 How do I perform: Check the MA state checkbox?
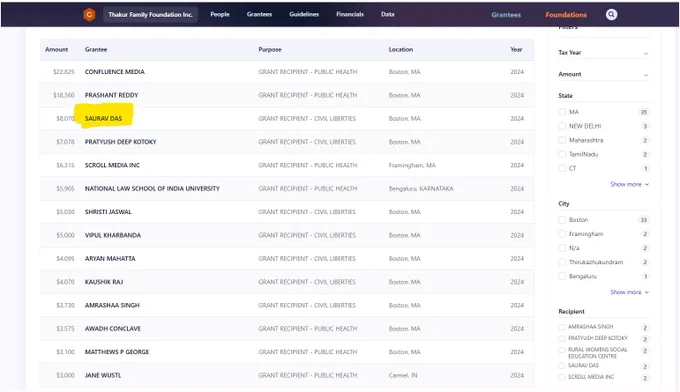coord(562,112)
